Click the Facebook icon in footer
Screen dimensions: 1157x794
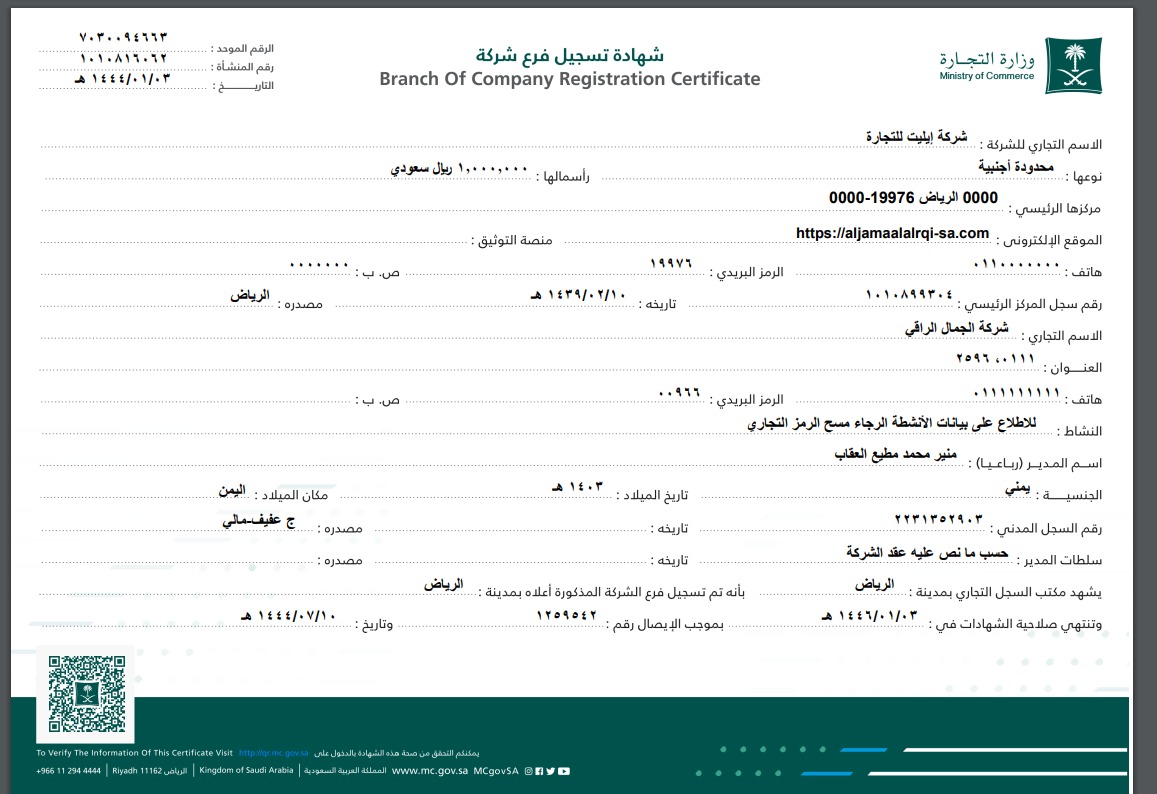click(540, 771)
